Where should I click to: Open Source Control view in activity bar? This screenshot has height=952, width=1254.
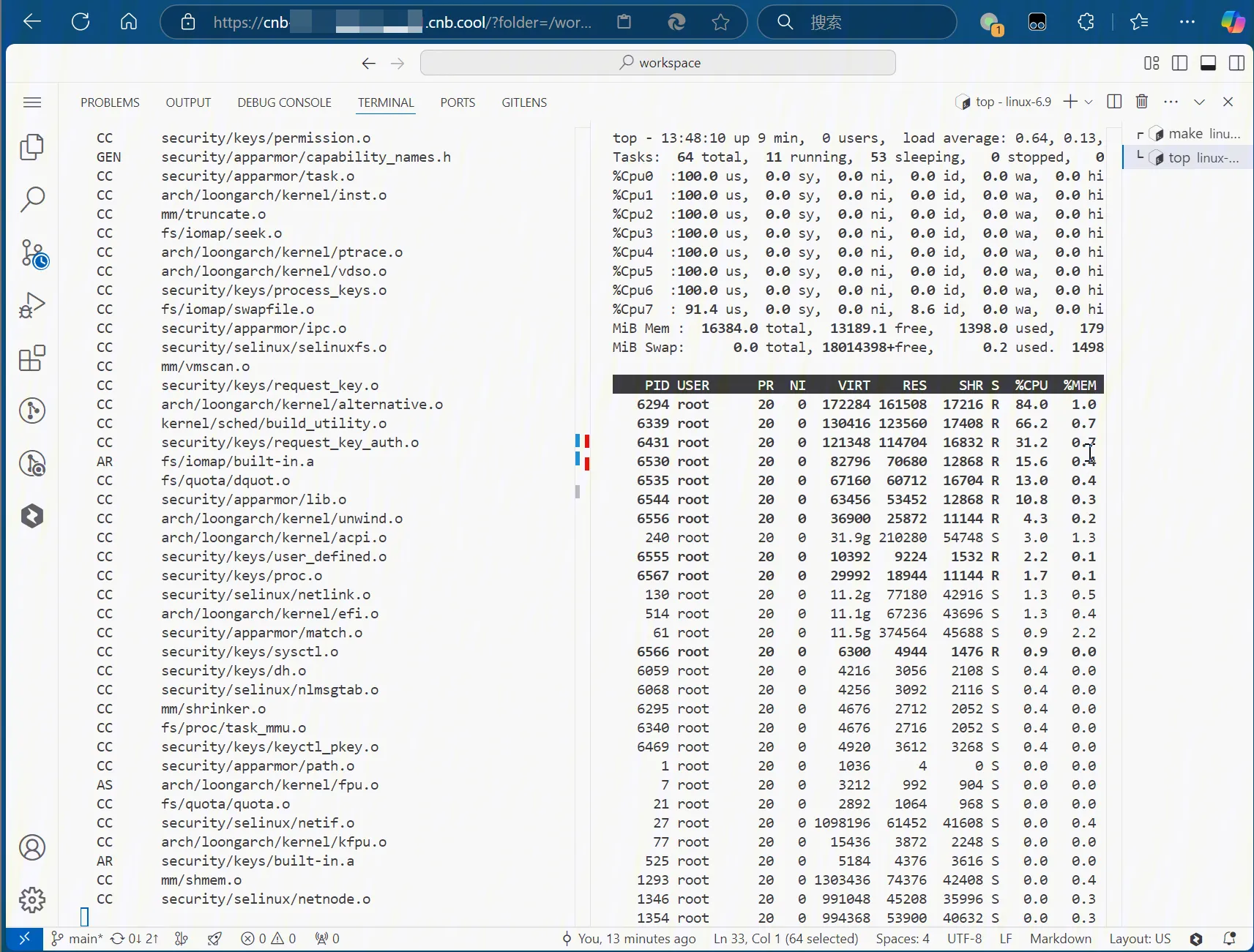click(x=33, y=253)
